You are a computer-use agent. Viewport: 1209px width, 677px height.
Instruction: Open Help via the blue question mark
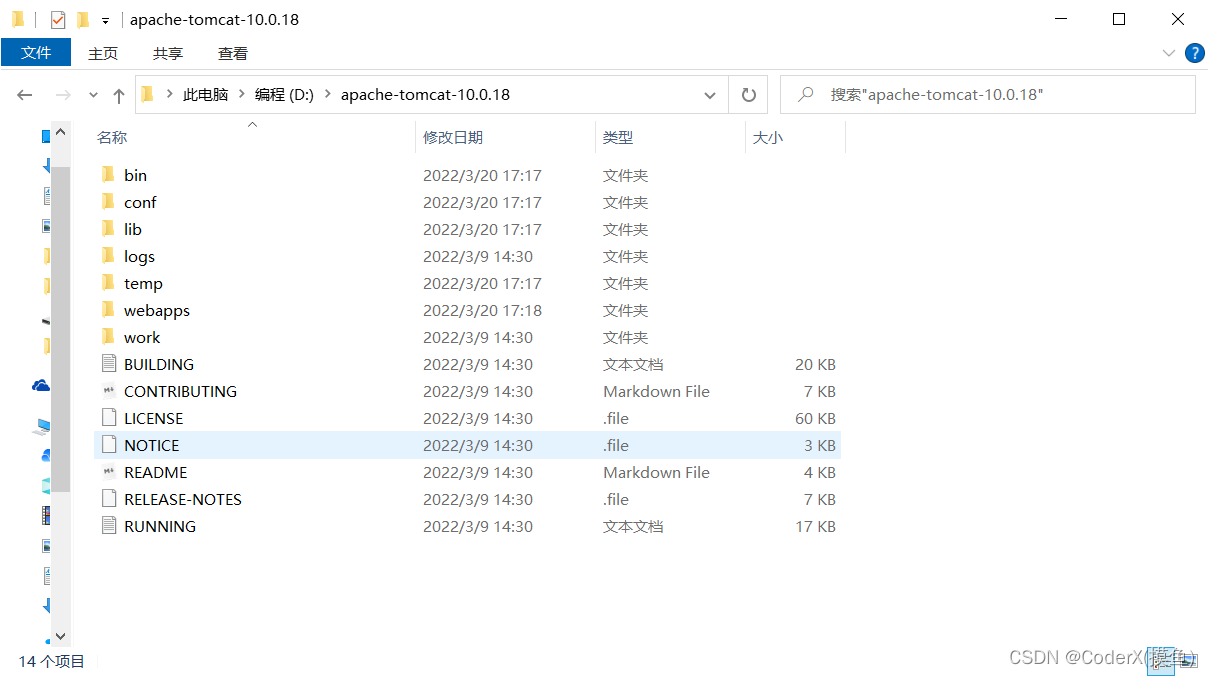[1194, 53]
